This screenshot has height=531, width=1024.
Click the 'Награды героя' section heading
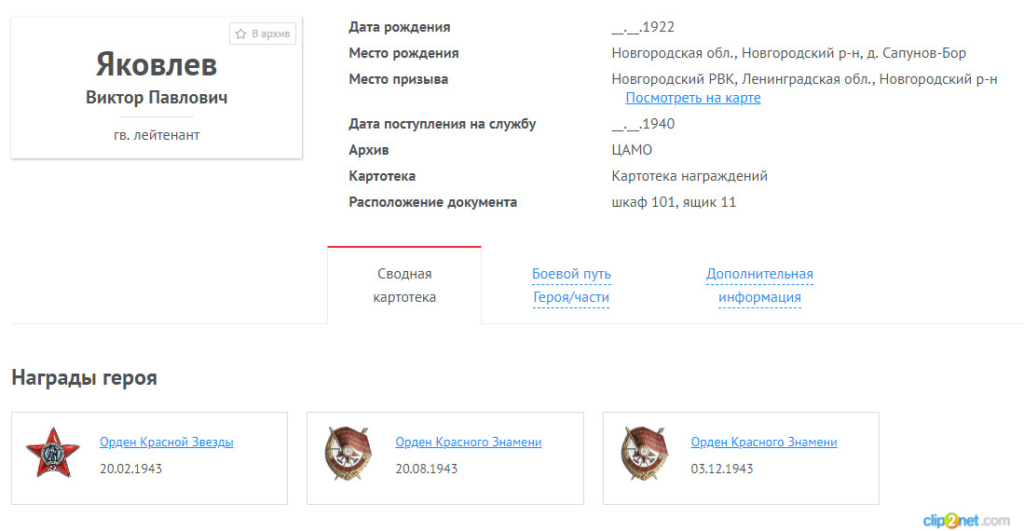pyautogui.click(x=84, y=377)
